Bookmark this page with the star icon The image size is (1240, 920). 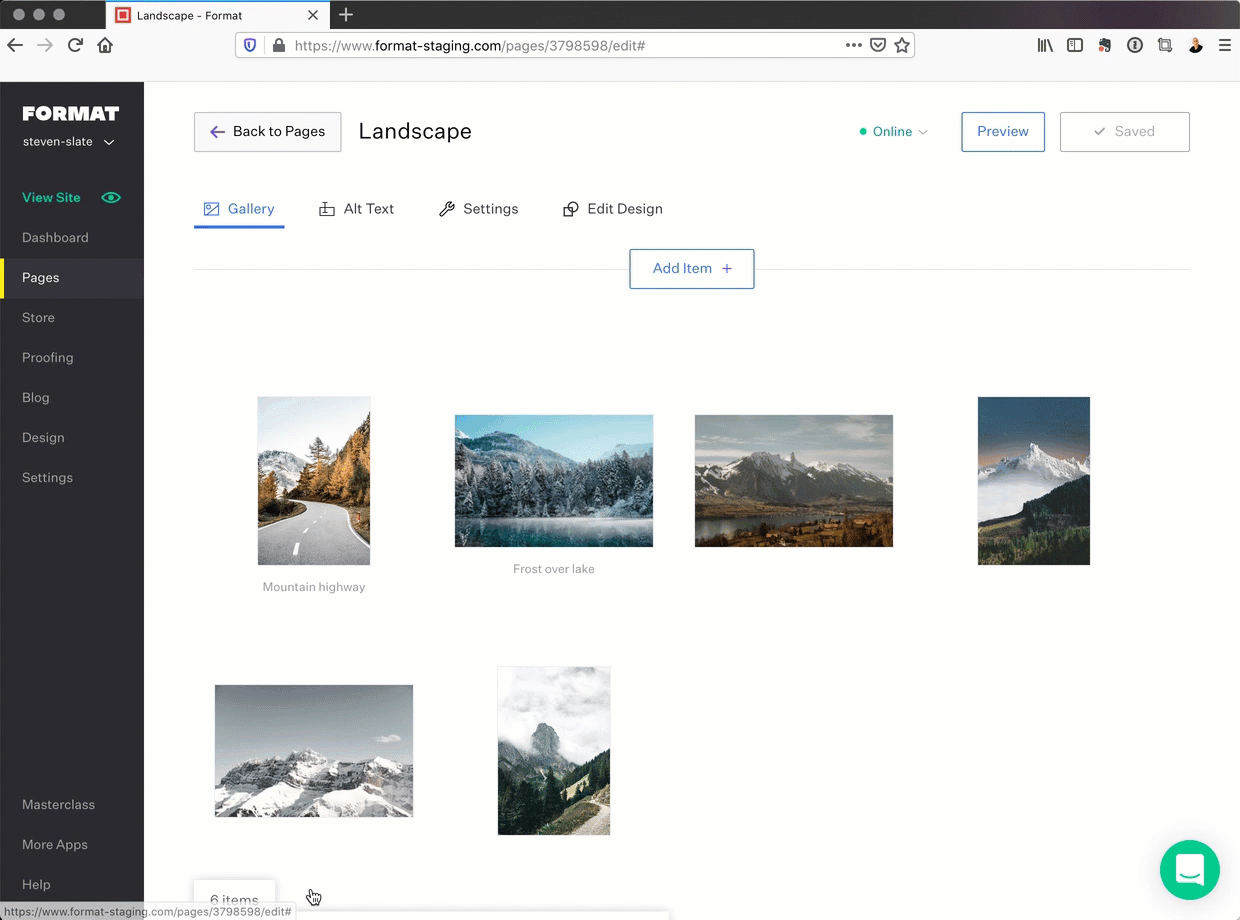902,45
